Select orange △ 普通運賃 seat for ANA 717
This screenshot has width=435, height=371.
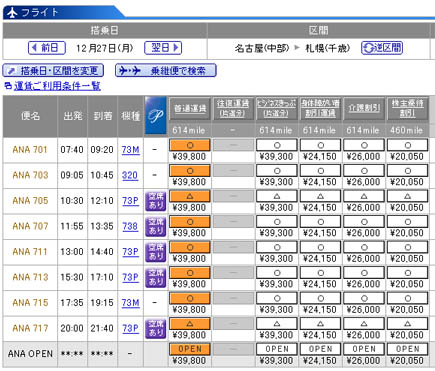click(x=190, y=324)
